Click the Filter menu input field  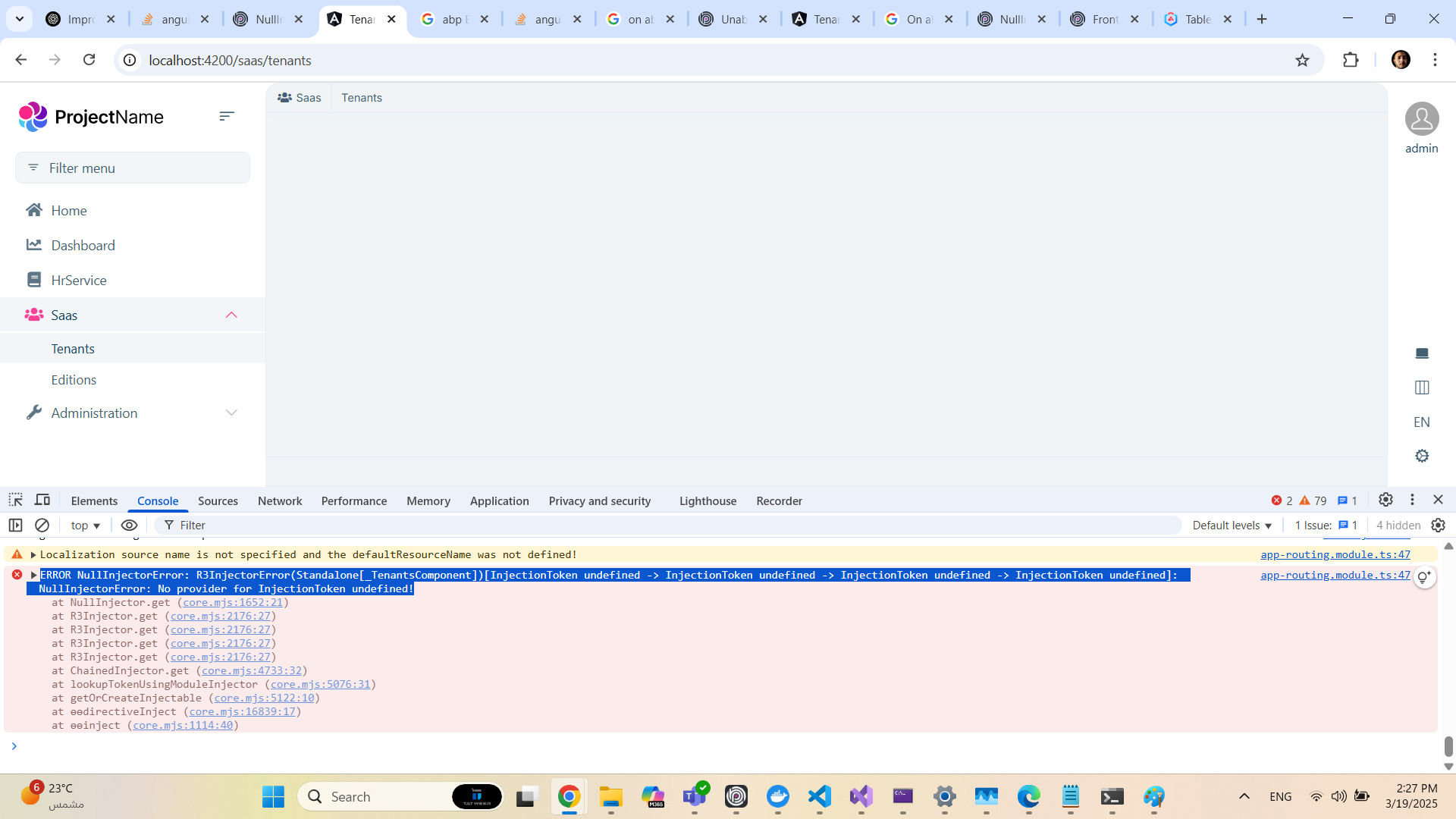click(133, 168)
